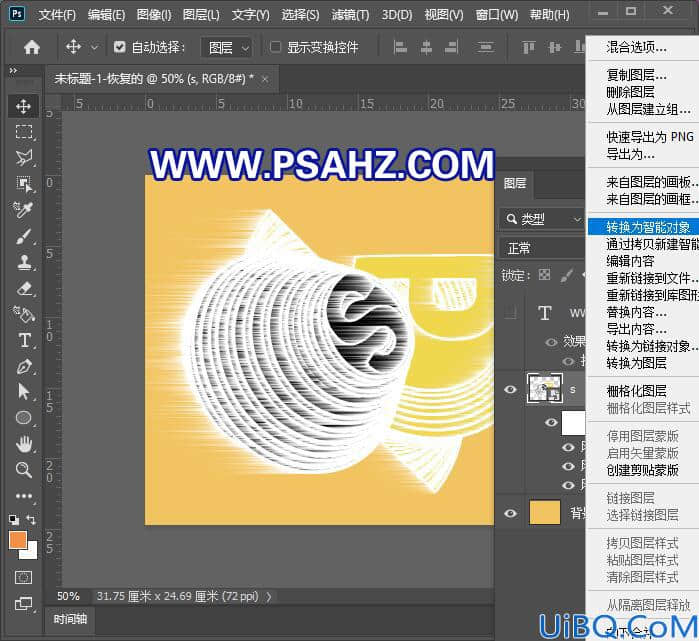Swap foreground and background colors
Viewport: 699px width, 641px height.
click(x=31, y=519)
